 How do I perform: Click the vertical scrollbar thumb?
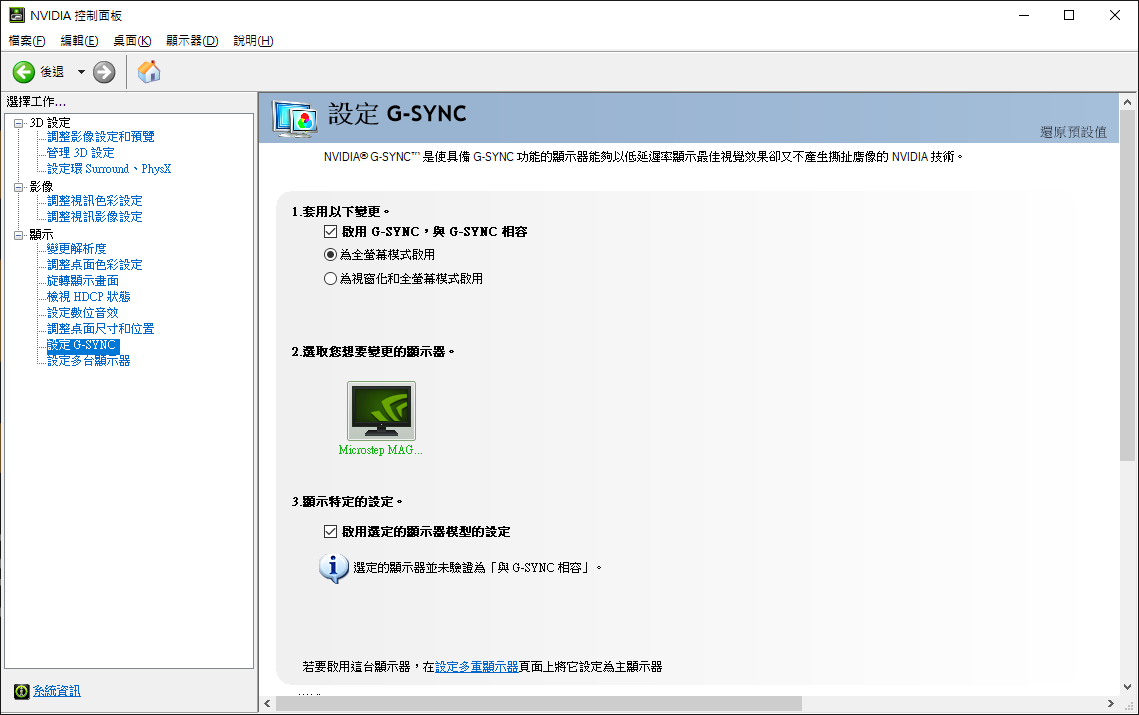(1127, 285)
